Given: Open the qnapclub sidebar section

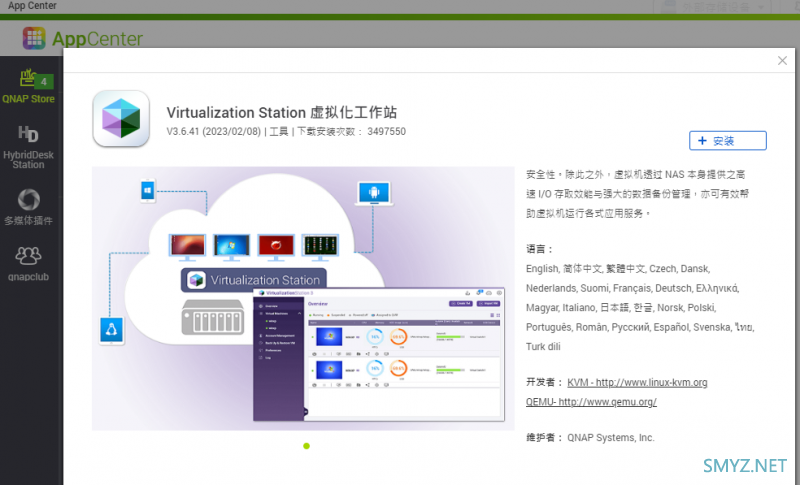Looking at the screenshot, I should click(x=28, y=263).
